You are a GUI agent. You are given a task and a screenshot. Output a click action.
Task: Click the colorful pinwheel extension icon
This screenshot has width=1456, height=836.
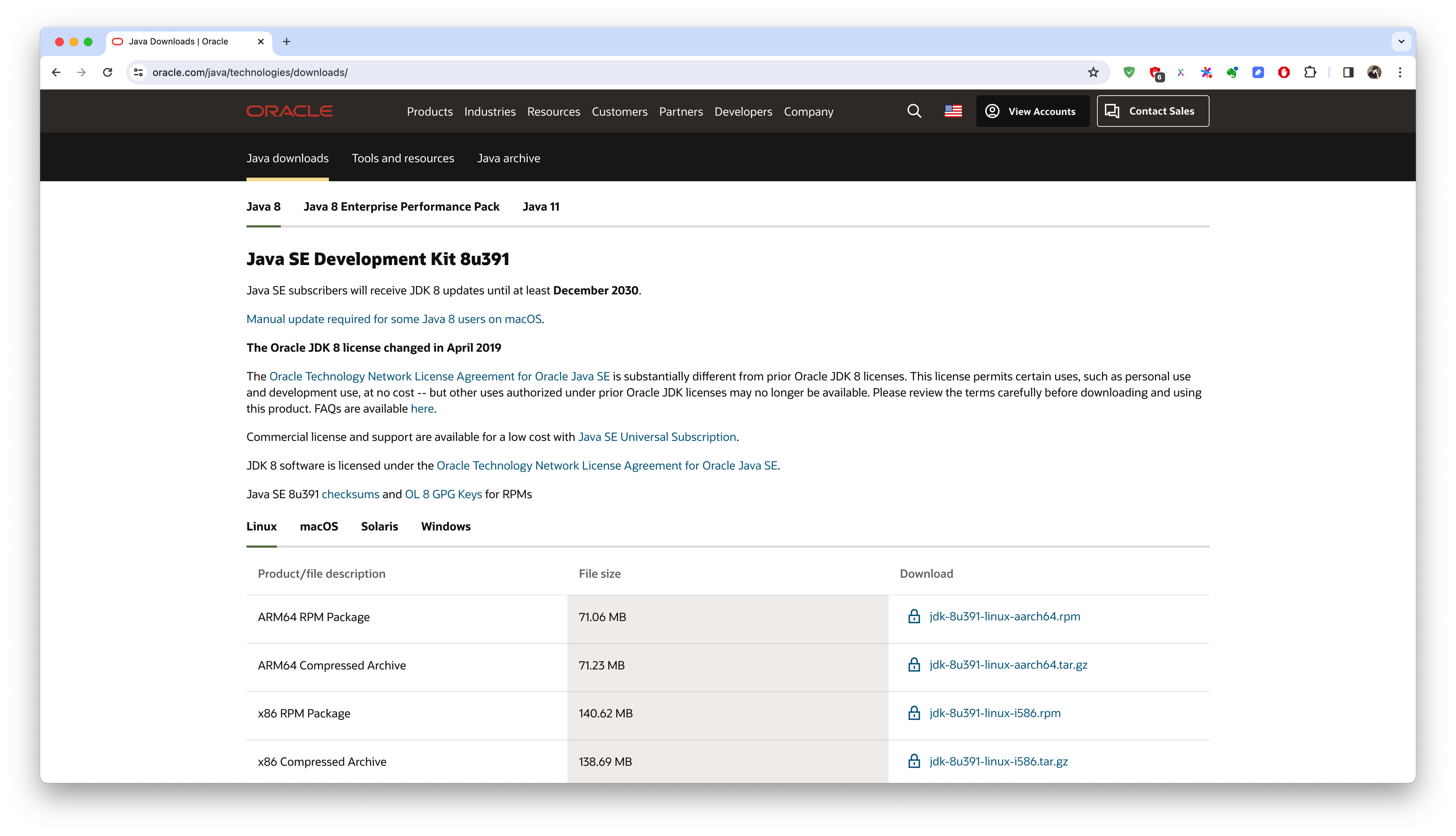click(x=1206, y=72)
